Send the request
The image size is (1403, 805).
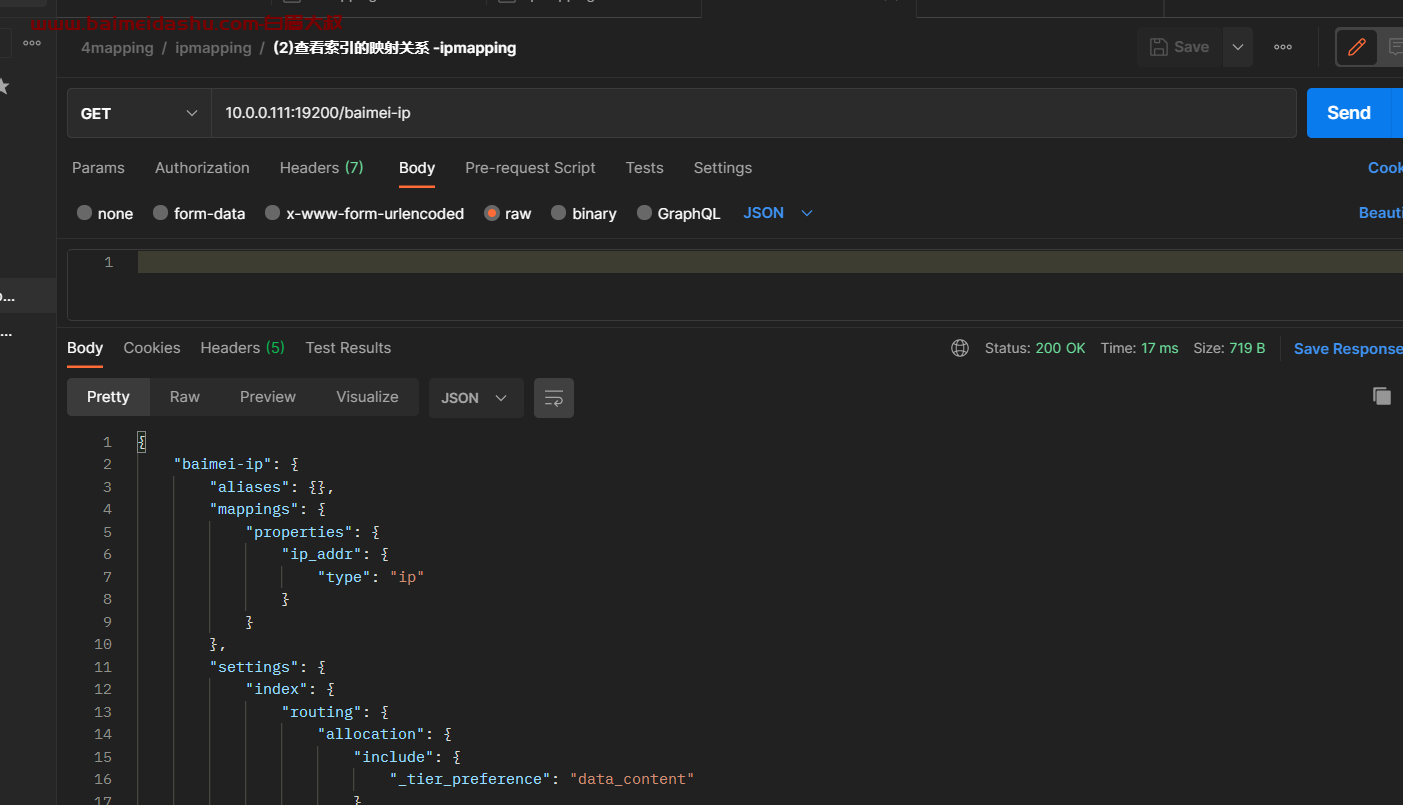(x=1348, y=113)
